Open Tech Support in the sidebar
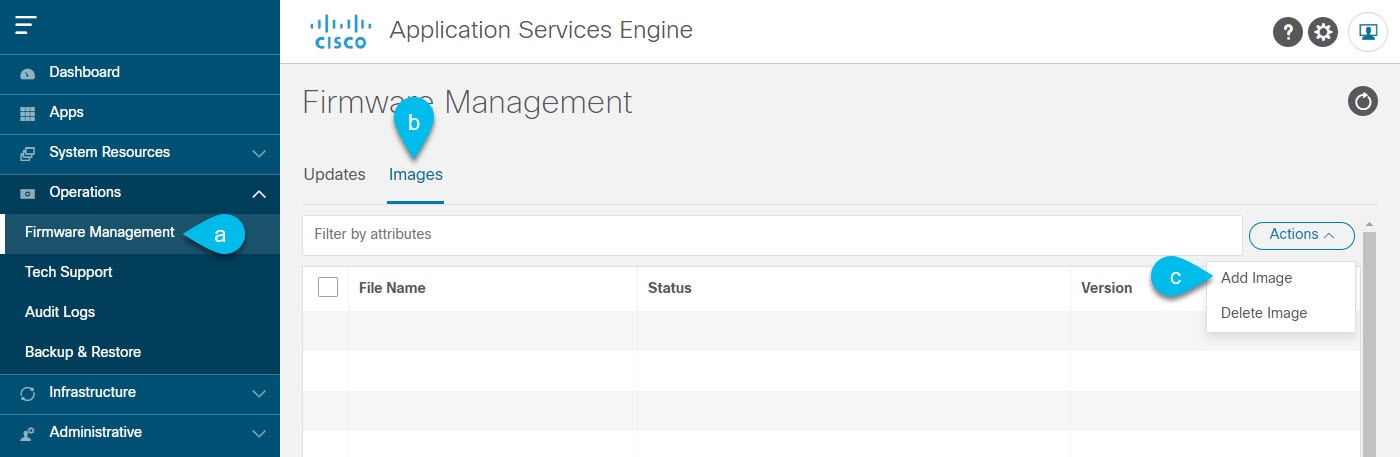This screenshot has width=1400, height=457. tap(69, 272)
